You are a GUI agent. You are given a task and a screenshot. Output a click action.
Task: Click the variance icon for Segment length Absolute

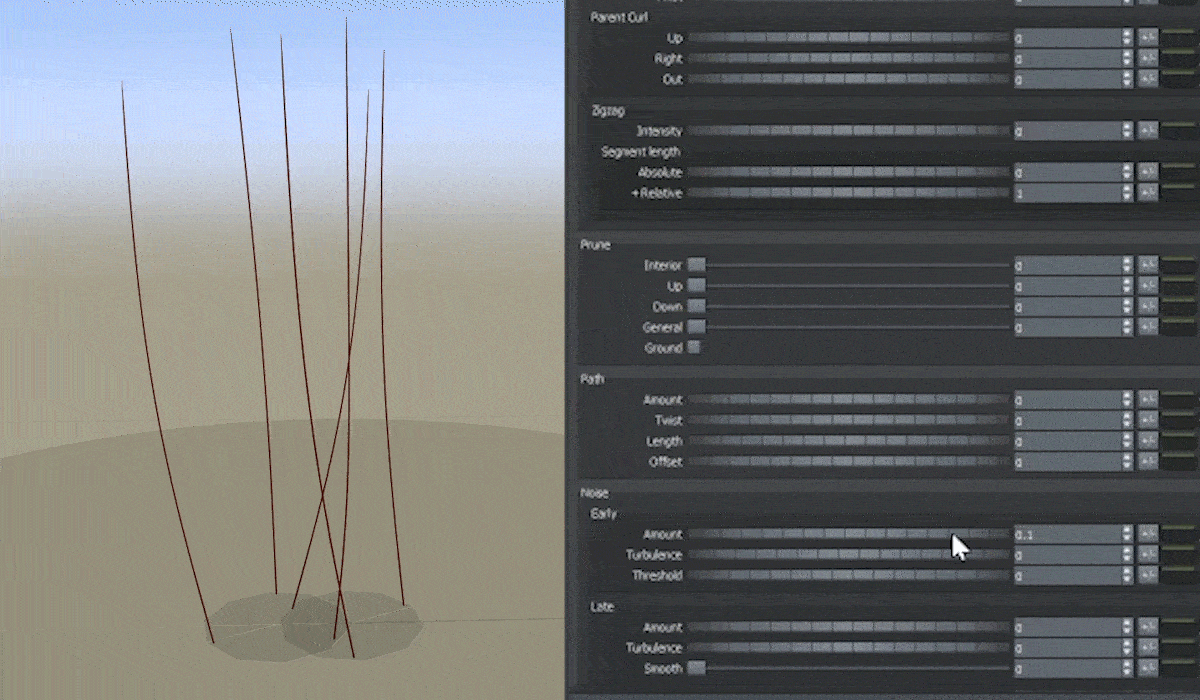click(1148, 172)
